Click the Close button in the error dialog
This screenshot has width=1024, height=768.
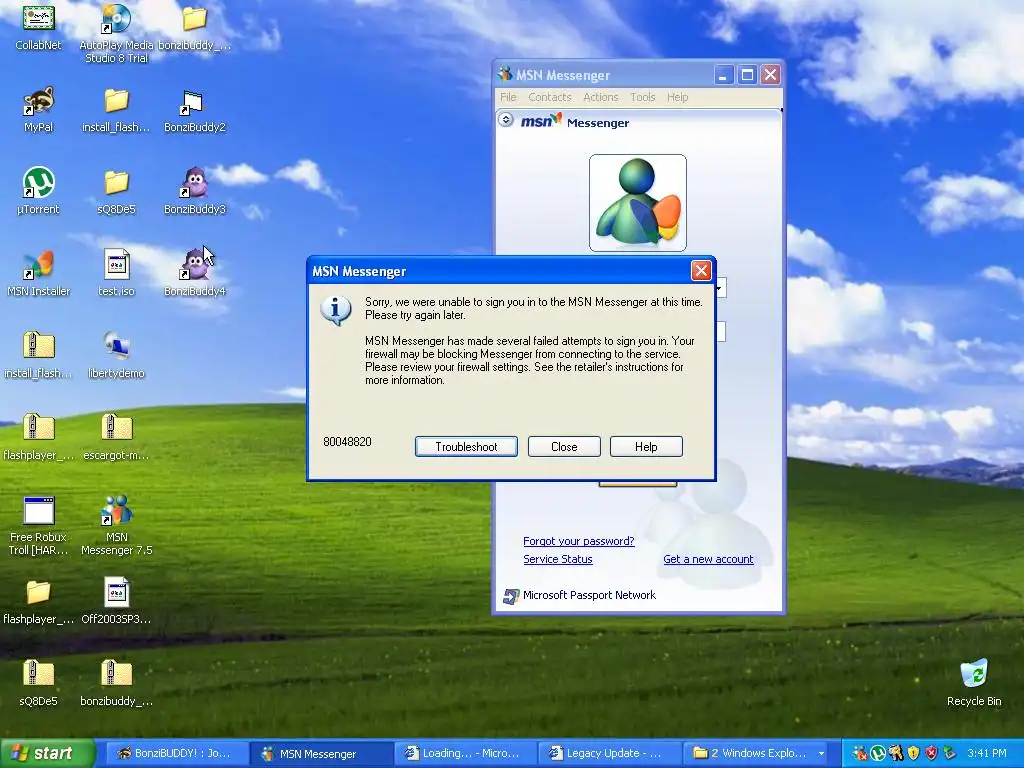click(x=564, y=447)
